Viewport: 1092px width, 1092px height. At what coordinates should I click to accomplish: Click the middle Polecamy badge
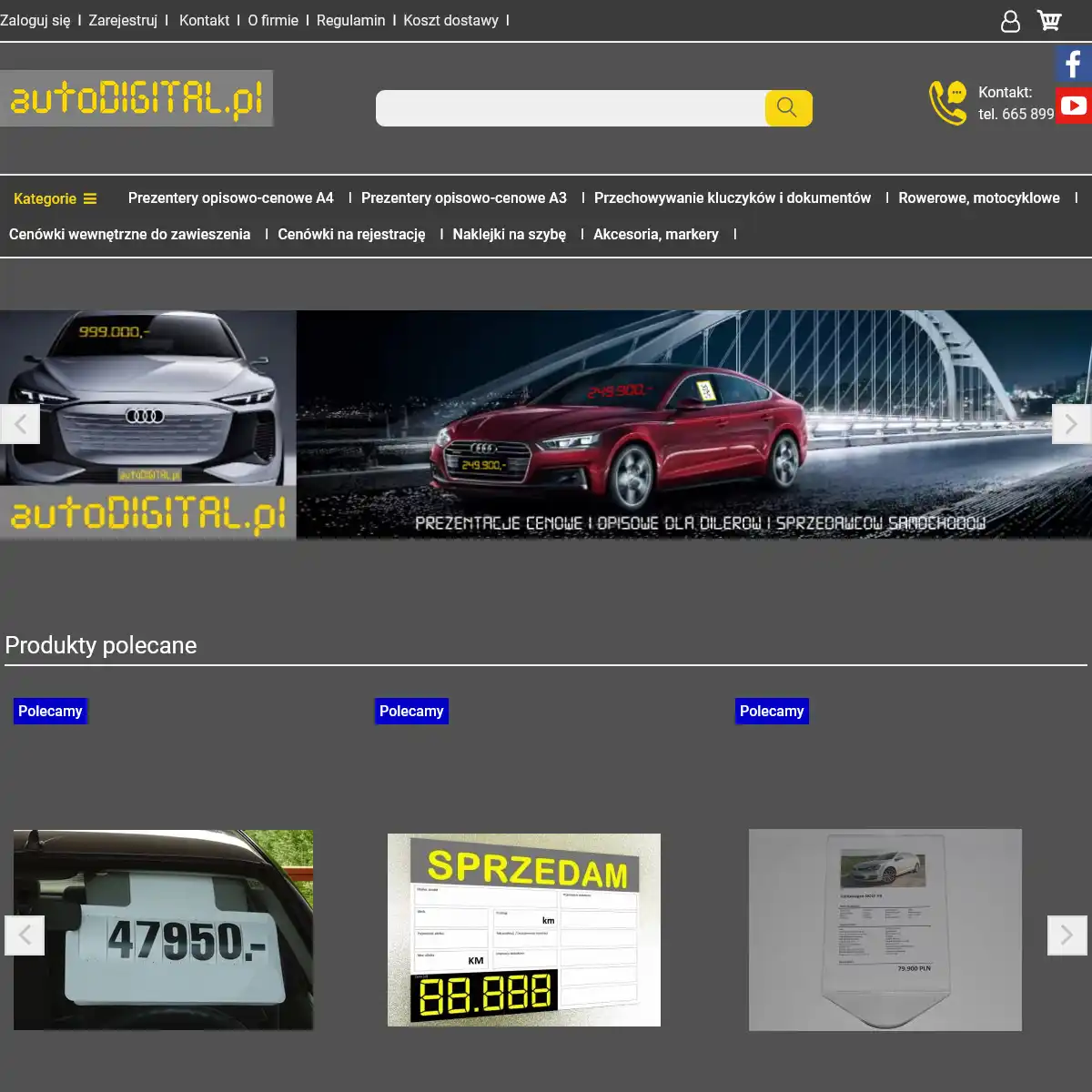point(410,711)
